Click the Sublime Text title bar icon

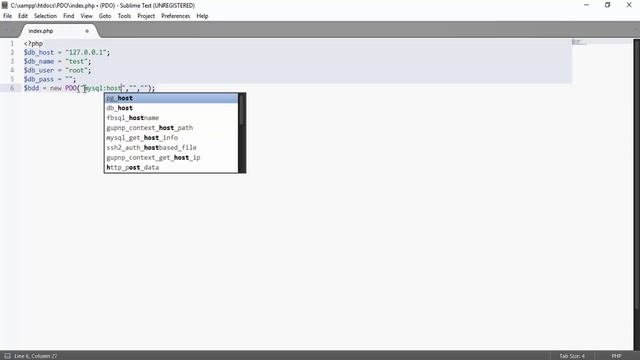click(x=5, y=5)
